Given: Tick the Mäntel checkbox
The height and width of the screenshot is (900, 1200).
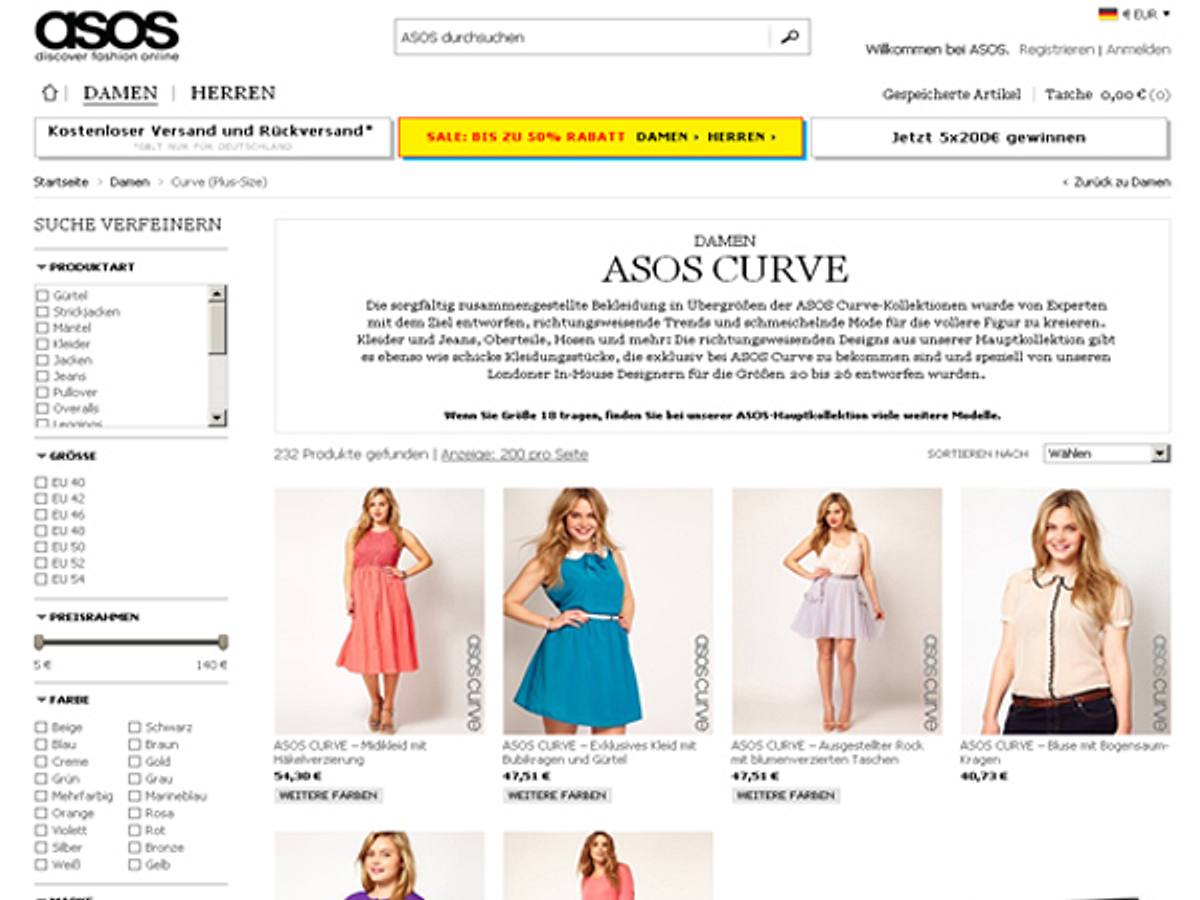Looking at the screenshot, I should [42, 328].
